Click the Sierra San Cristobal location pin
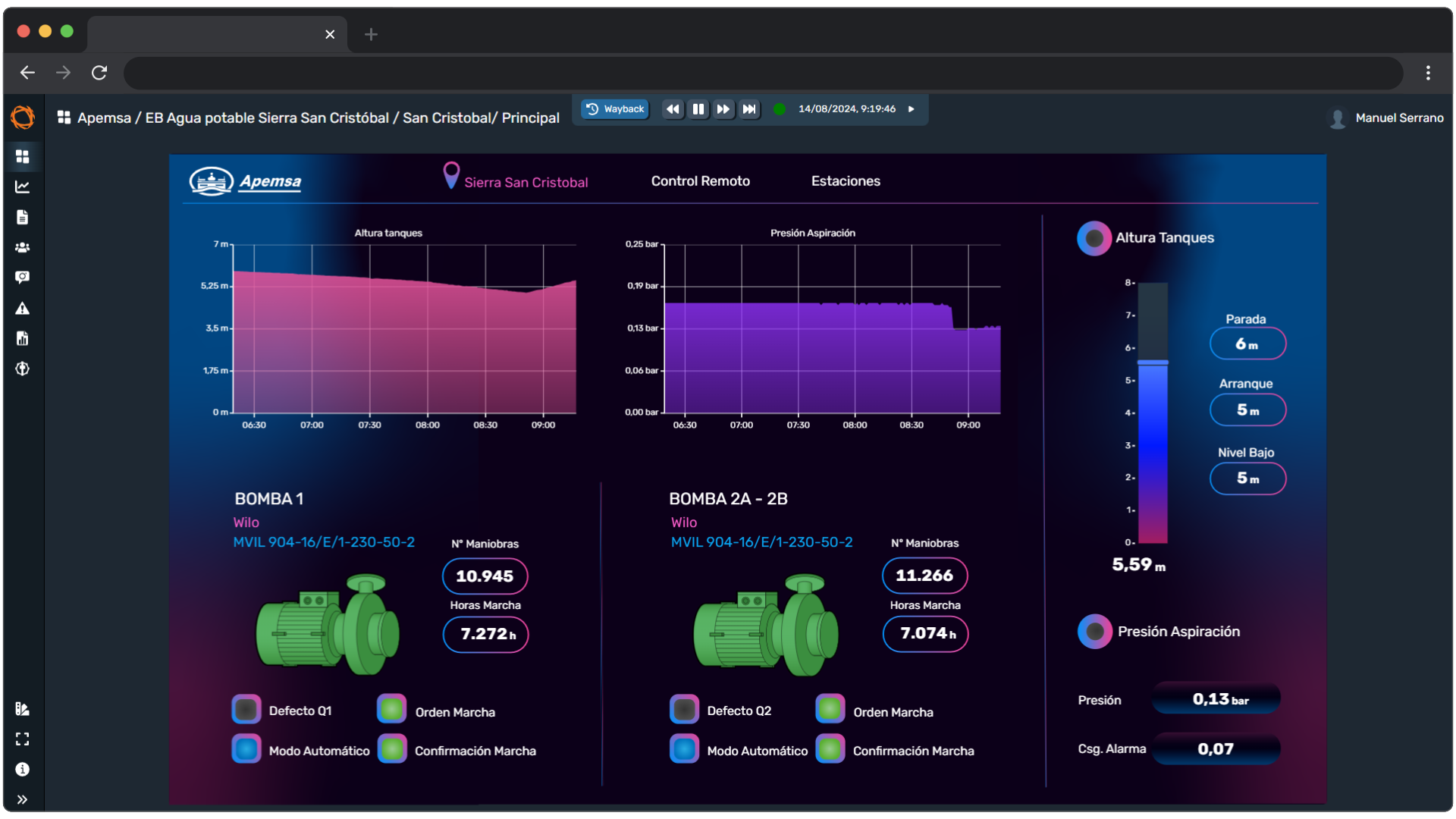 451,176
